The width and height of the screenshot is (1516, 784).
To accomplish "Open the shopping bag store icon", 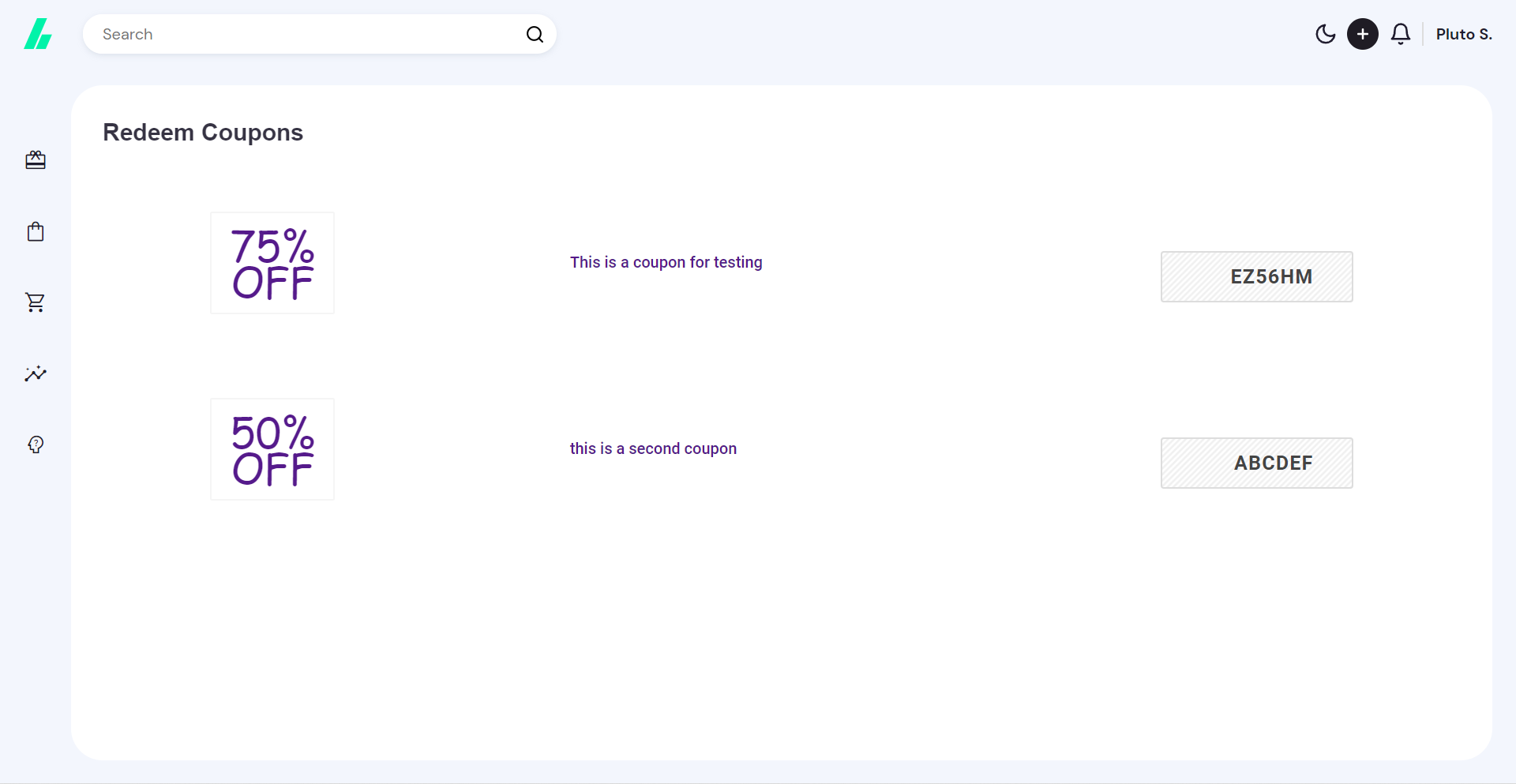I will (36, 231).
